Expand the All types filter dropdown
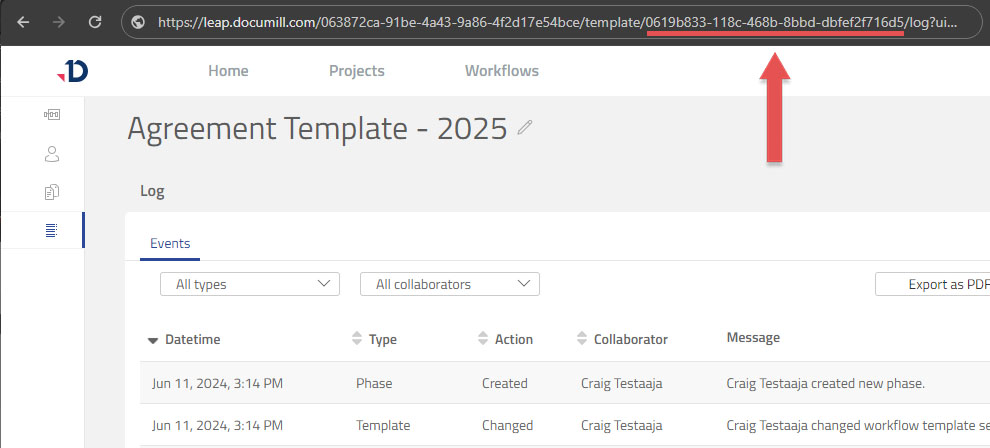The width and height of the screenshot is (990, 448). 249,284
